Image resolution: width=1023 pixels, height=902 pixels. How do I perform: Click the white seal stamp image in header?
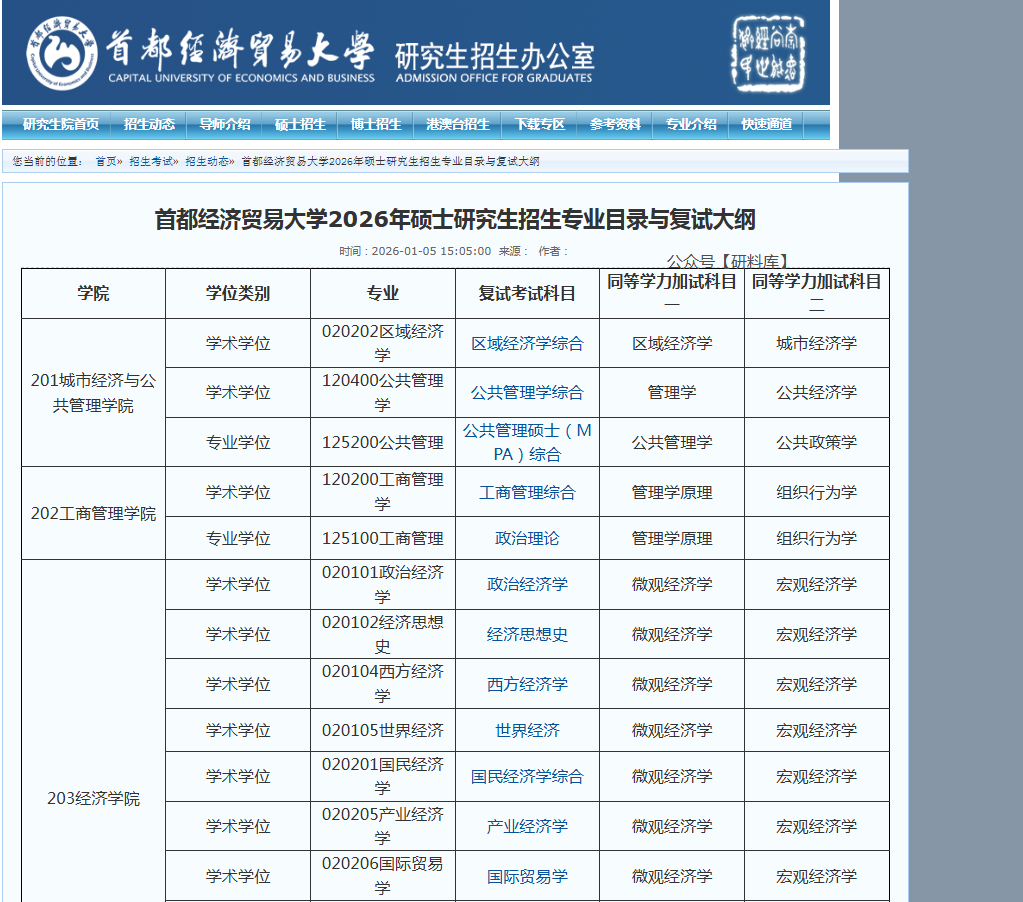pyautogui.click(x=769, y=52)
